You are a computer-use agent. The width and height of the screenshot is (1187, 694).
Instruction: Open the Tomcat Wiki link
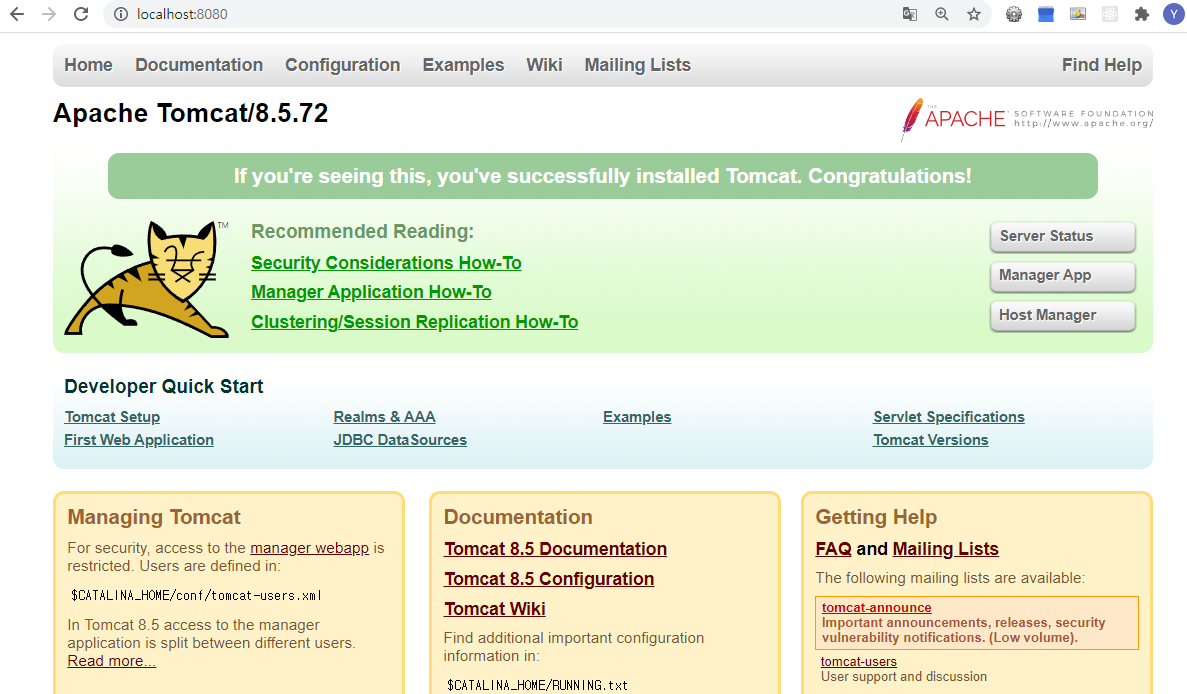[494, 608]
